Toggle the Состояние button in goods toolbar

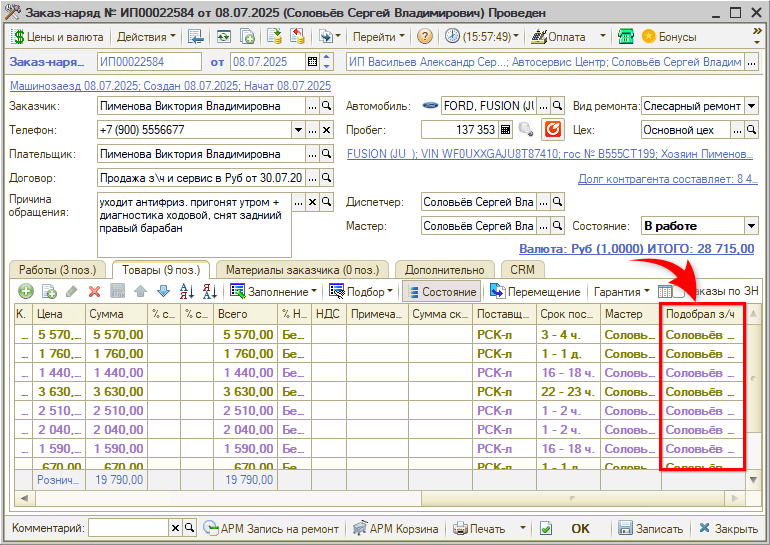coord(440,292)
